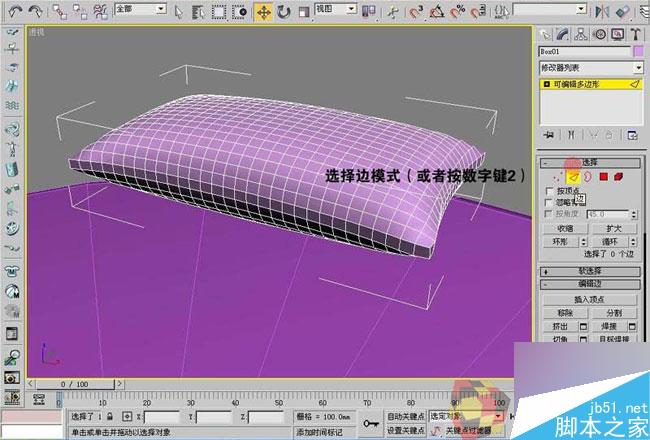Activate the Select and Link tool
The image size is (650, 440).
coord(60,12)
